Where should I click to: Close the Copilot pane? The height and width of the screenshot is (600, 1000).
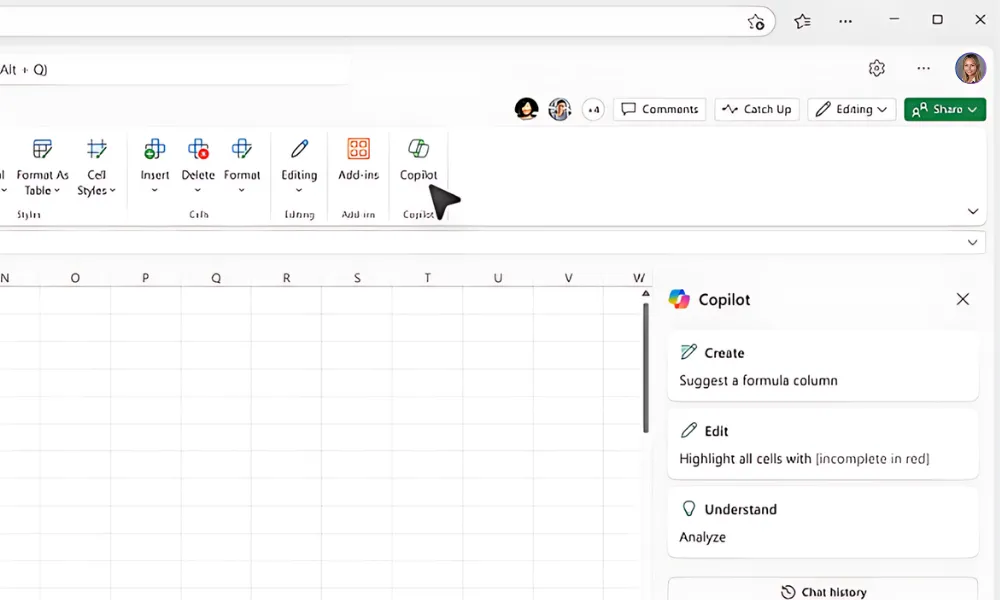962,299
